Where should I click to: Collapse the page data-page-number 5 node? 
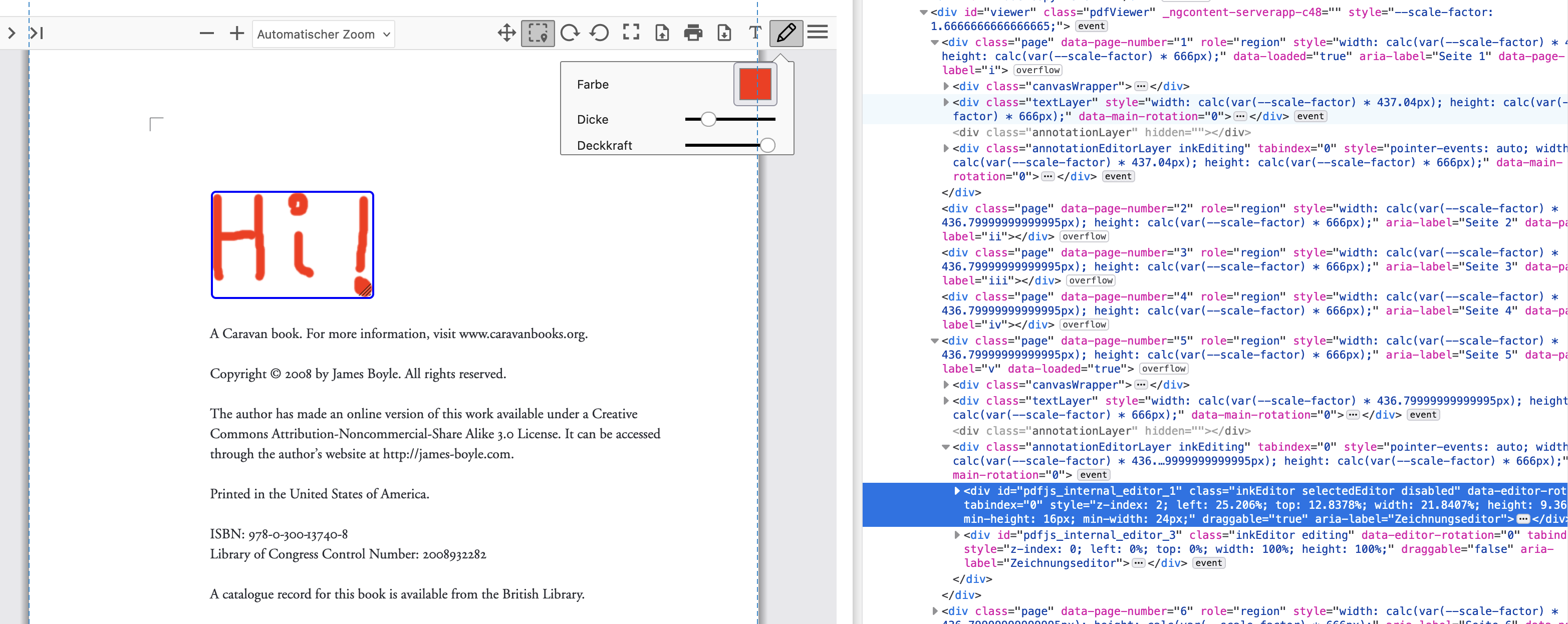tap(934, 341)
